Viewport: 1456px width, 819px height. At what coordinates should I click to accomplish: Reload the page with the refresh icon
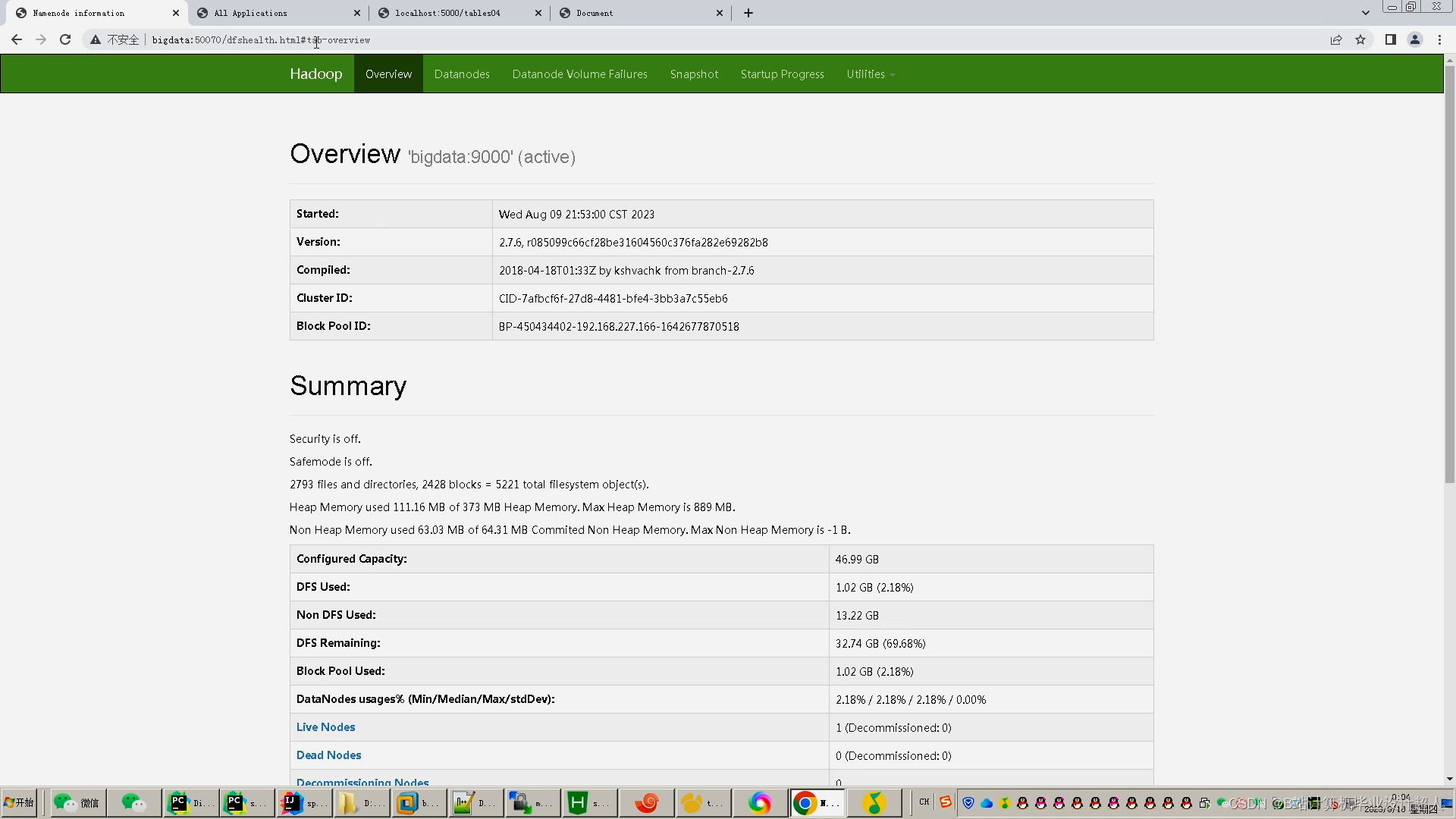click(65, 39)
